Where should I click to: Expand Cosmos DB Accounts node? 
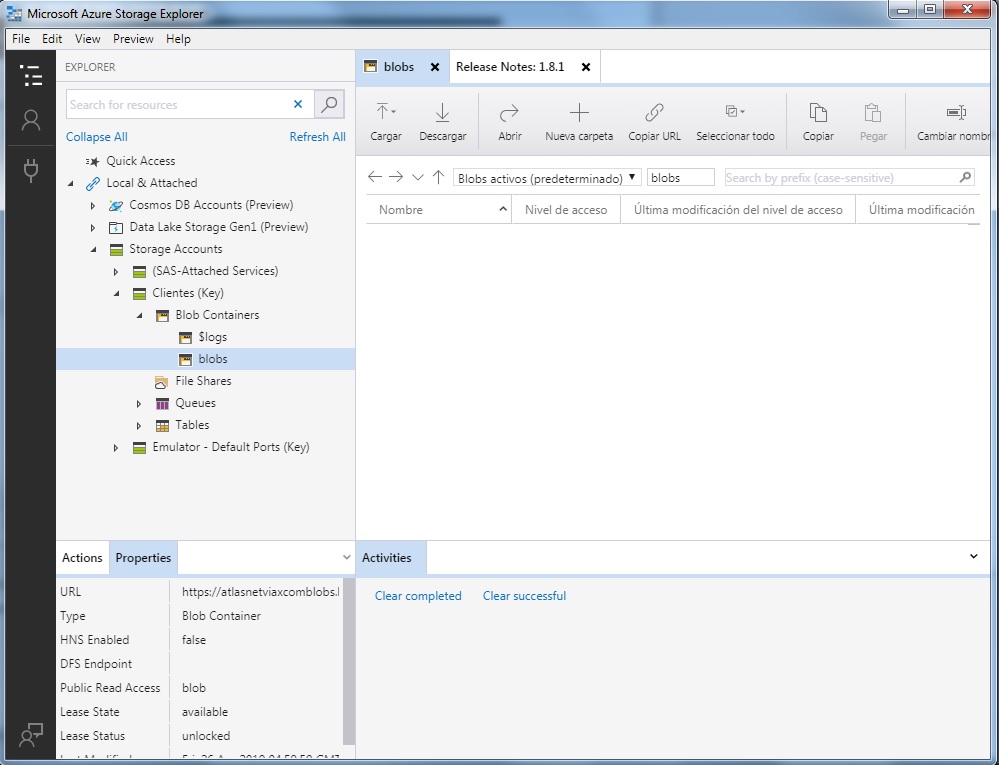[93, 206]
